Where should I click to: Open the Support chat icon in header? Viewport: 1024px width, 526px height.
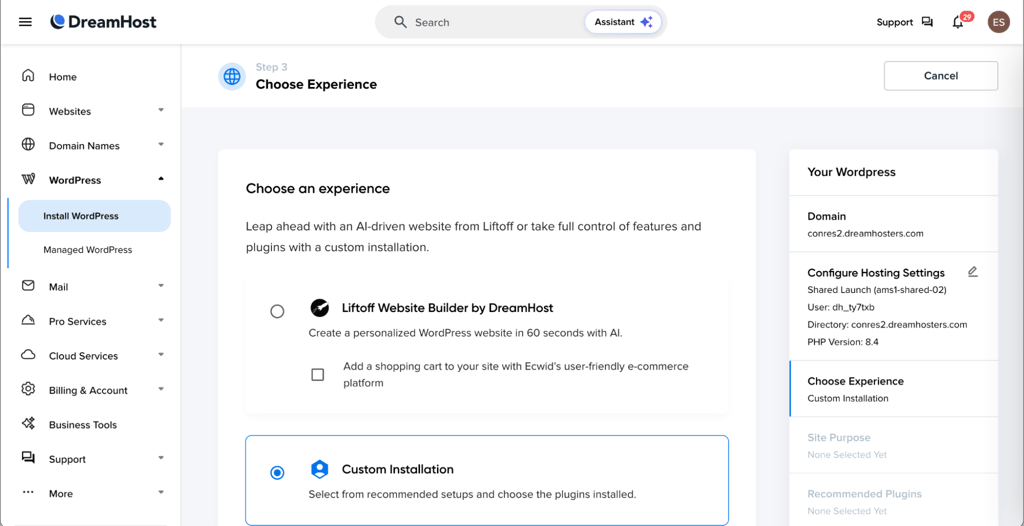pos(927,22)
